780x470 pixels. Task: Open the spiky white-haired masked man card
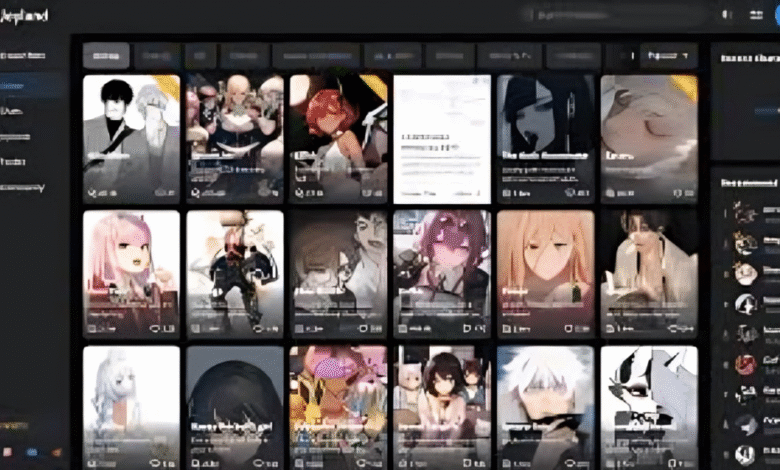pos(545,408)
